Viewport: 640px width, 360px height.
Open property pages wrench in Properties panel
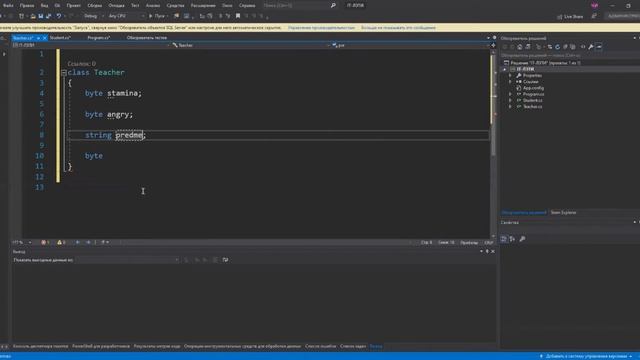click(522, 239)
